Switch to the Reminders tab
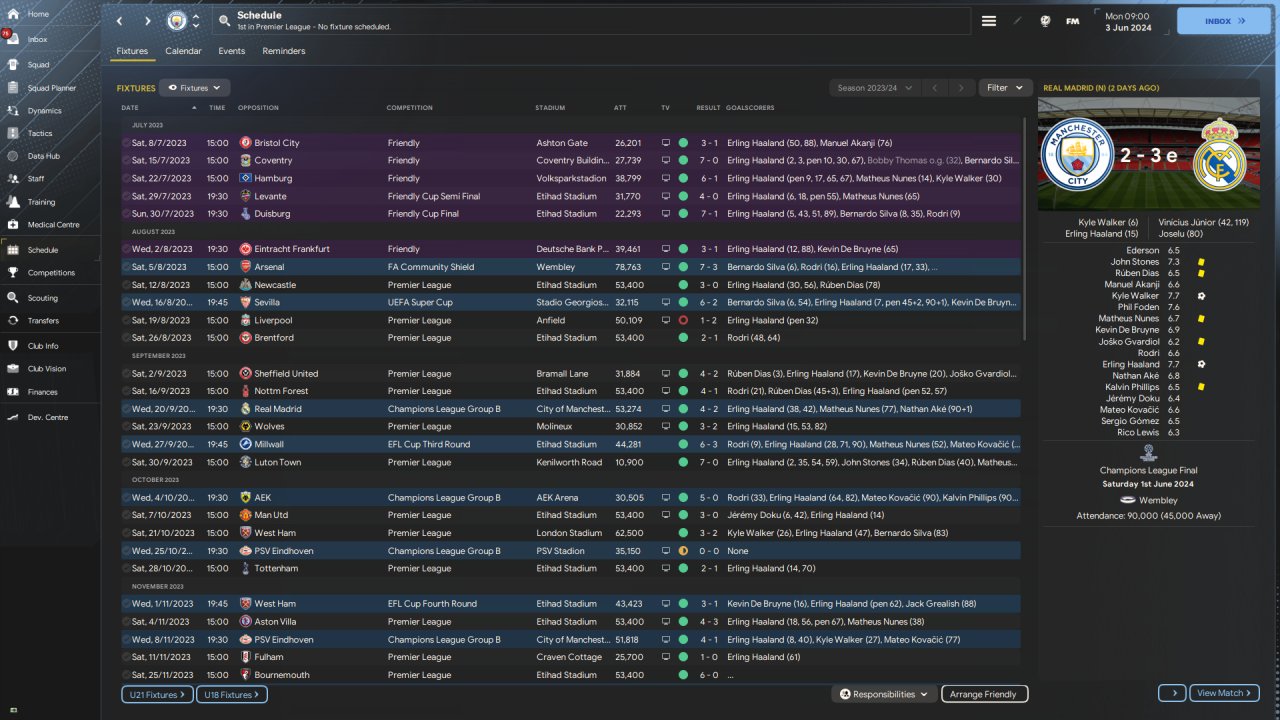This screenshot has width=1280, height=720. pos(284,51)
